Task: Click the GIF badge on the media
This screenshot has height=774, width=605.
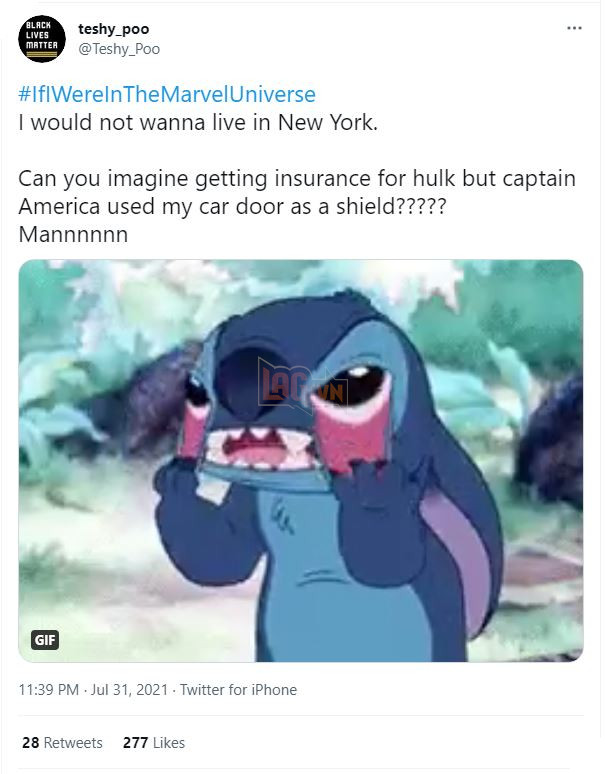Action: click(x=45, y=640)
